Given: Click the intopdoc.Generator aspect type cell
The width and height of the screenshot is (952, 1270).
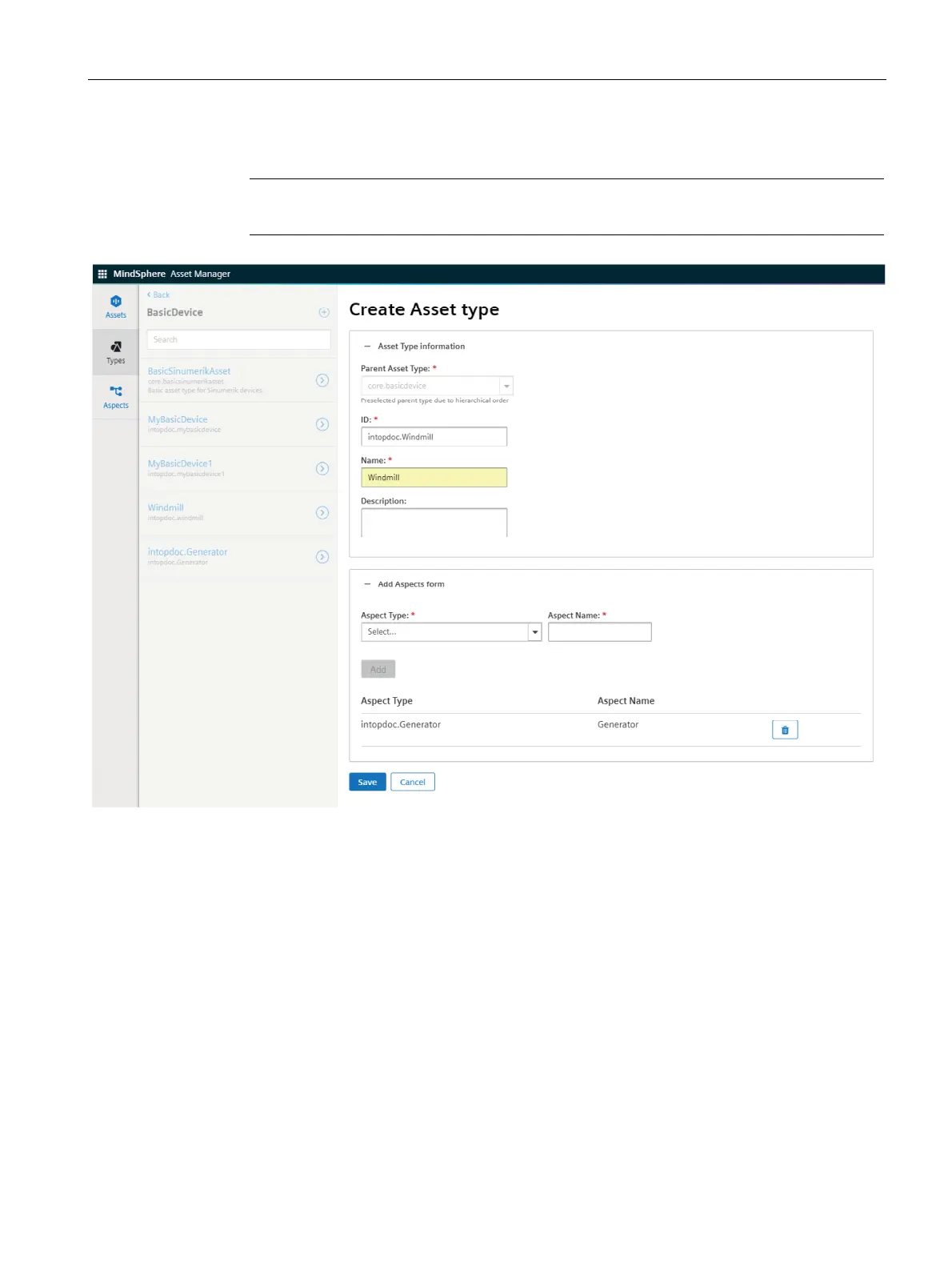Looking at the screenshot, I should 401,724.
